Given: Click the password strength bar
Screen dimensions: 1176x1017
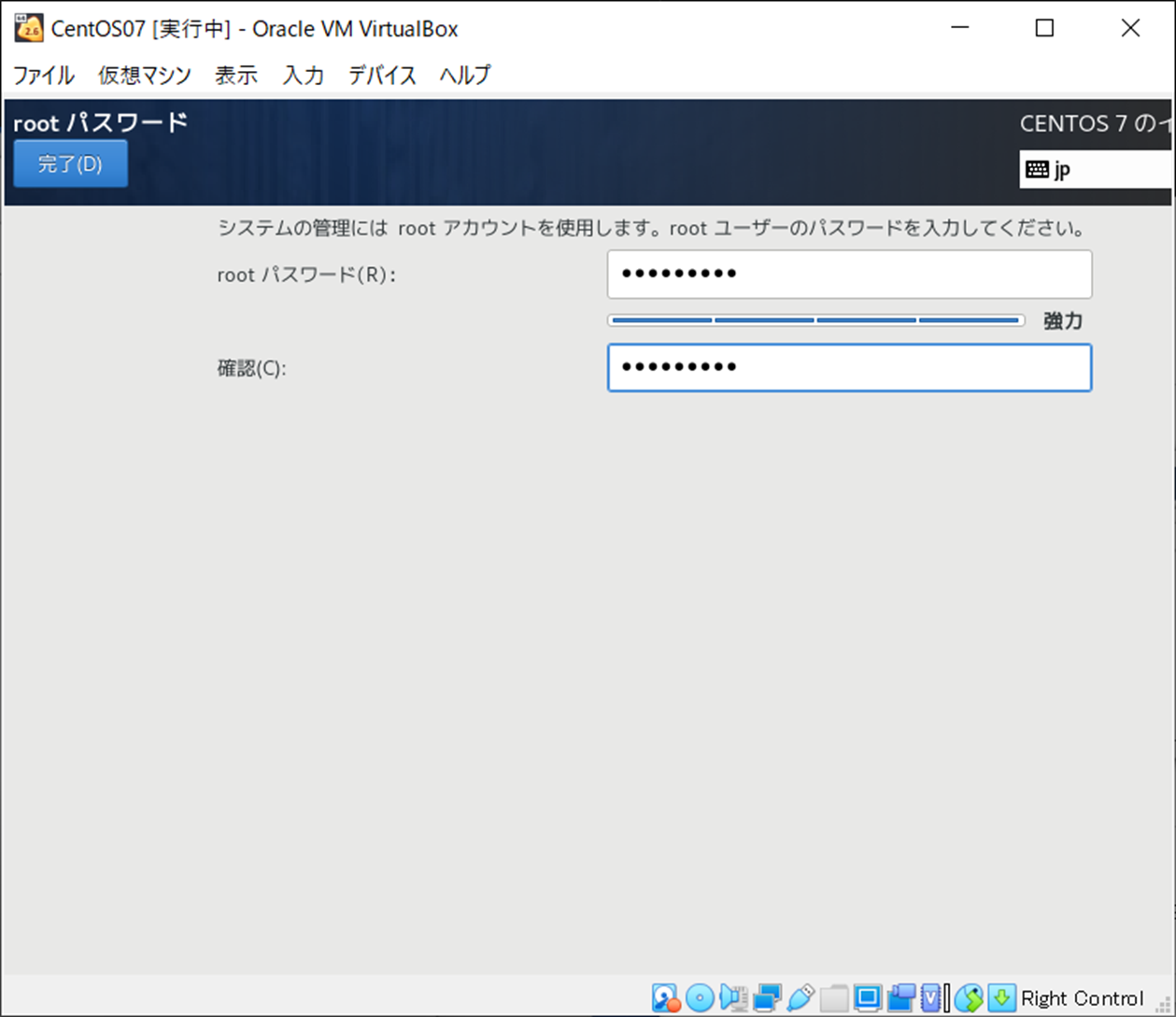Looking at the screenshot, I should [x=815, y=320].
